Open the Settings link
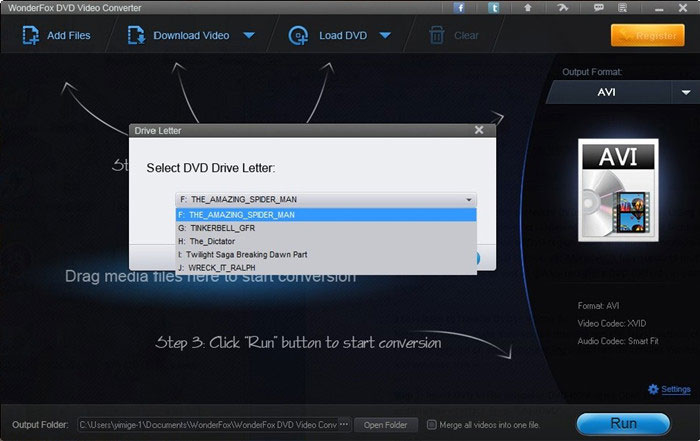 [x=676, y=389]
